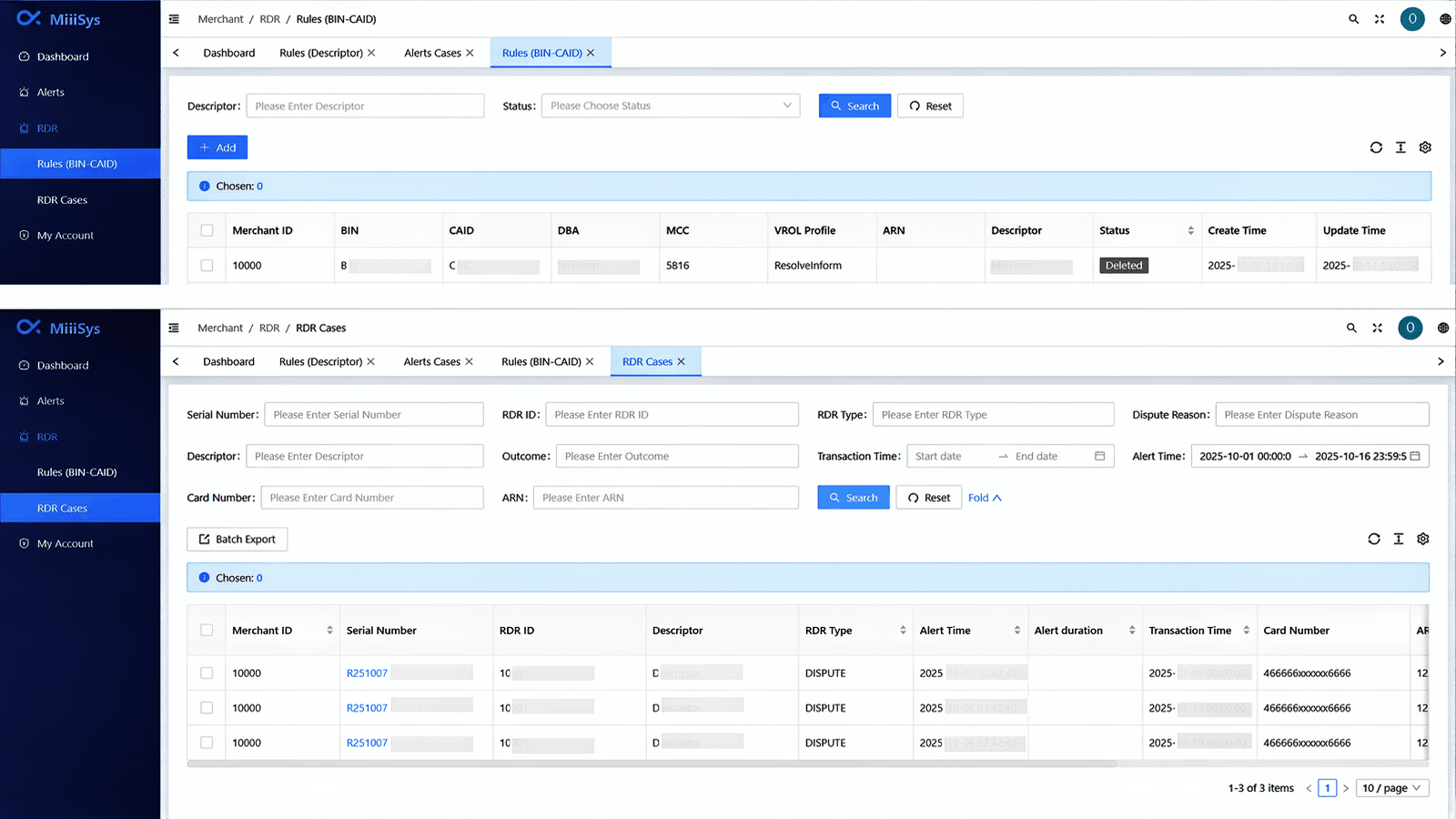Collapse sidebar via hamburger icon on Rules (BIN-CAID) page
This screenshot has width=1456, height=819.
point(174,19)
